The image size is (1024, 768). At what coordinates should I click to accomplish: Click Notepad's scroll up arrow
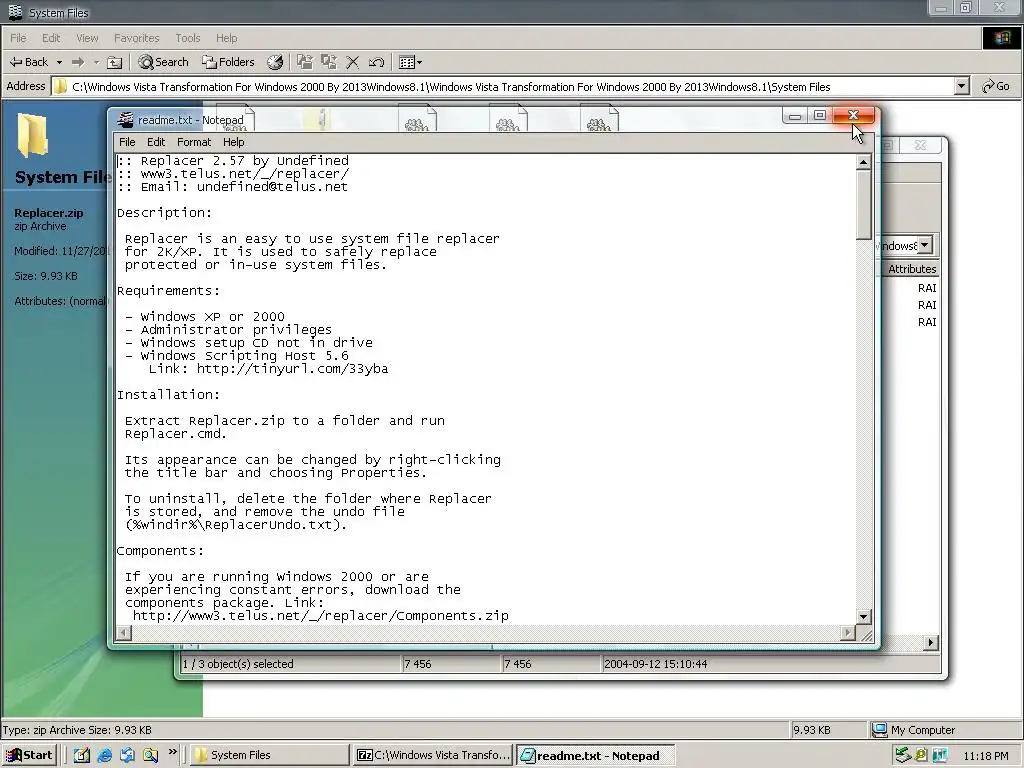pyautogui.click(x=863, y=161)
